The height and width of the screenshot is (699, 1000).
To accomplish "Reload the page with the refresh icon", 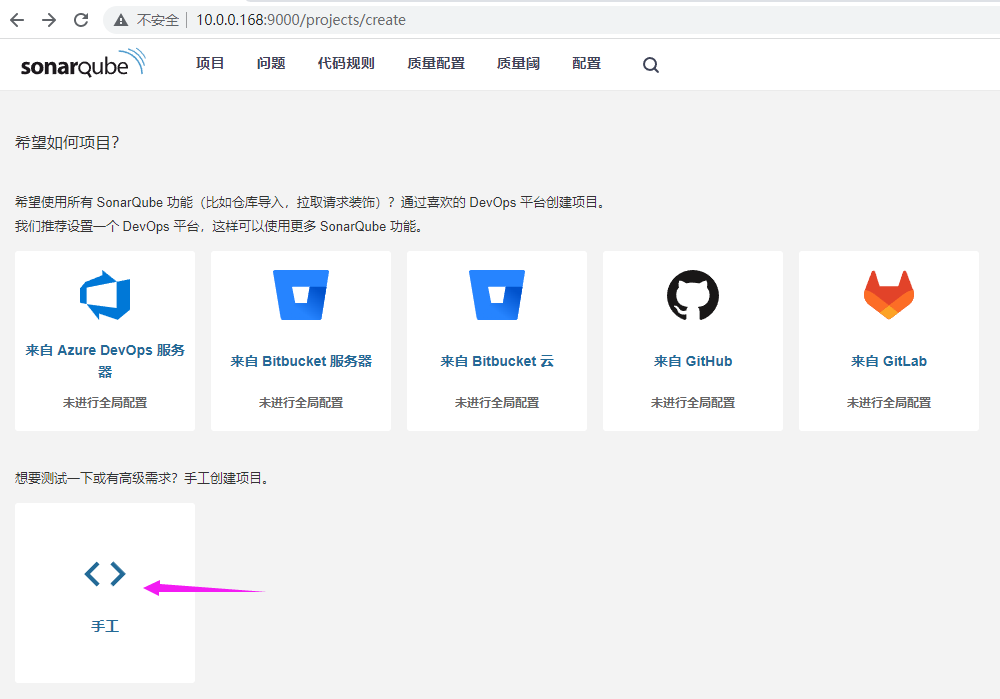I will (x=81, y=20).
